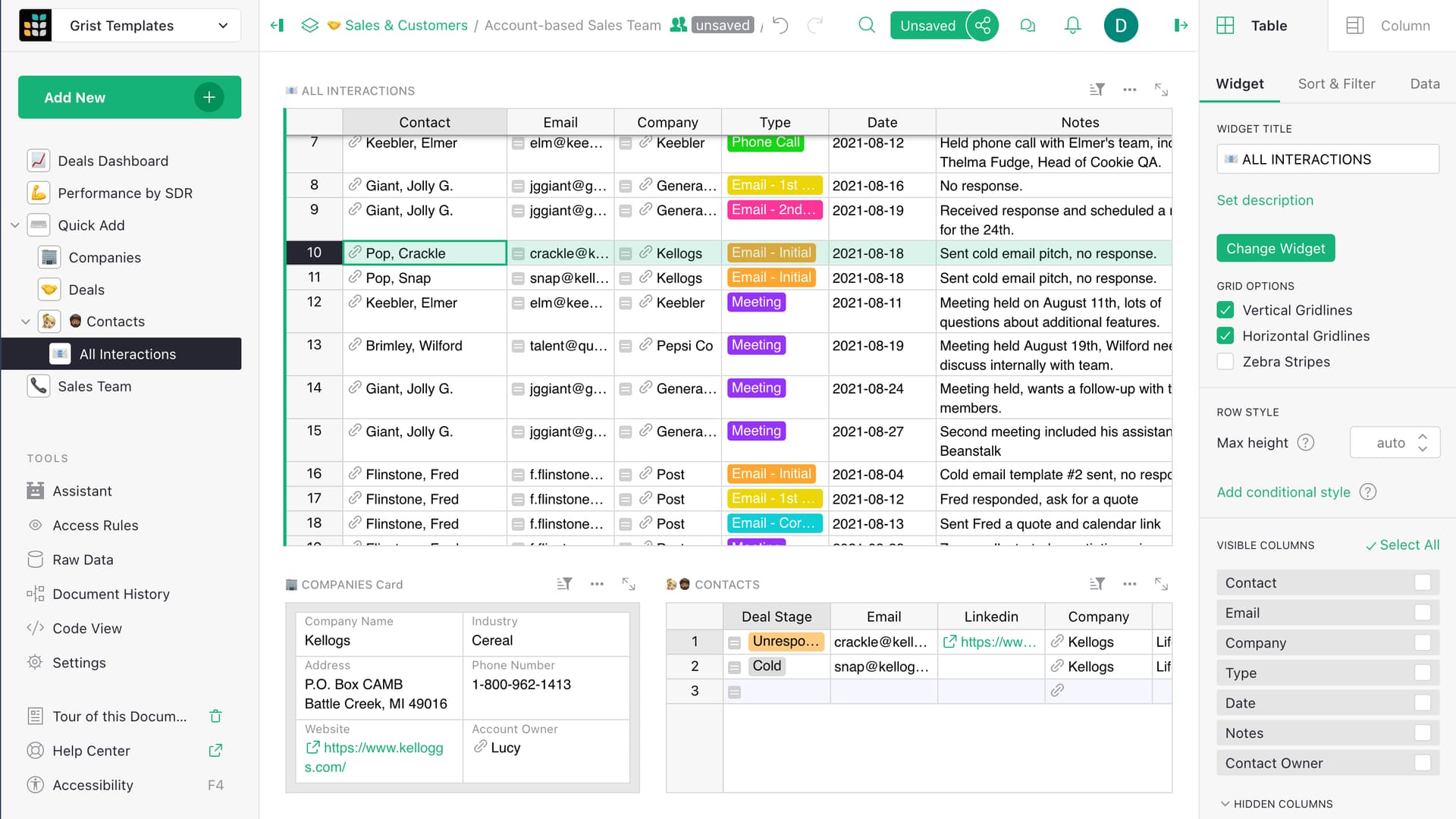Image resolution: width=1456 pixels, height=819 pixels.
Task: Uncheck Horizontal Gridlines option
Action: pos(1225,335)
